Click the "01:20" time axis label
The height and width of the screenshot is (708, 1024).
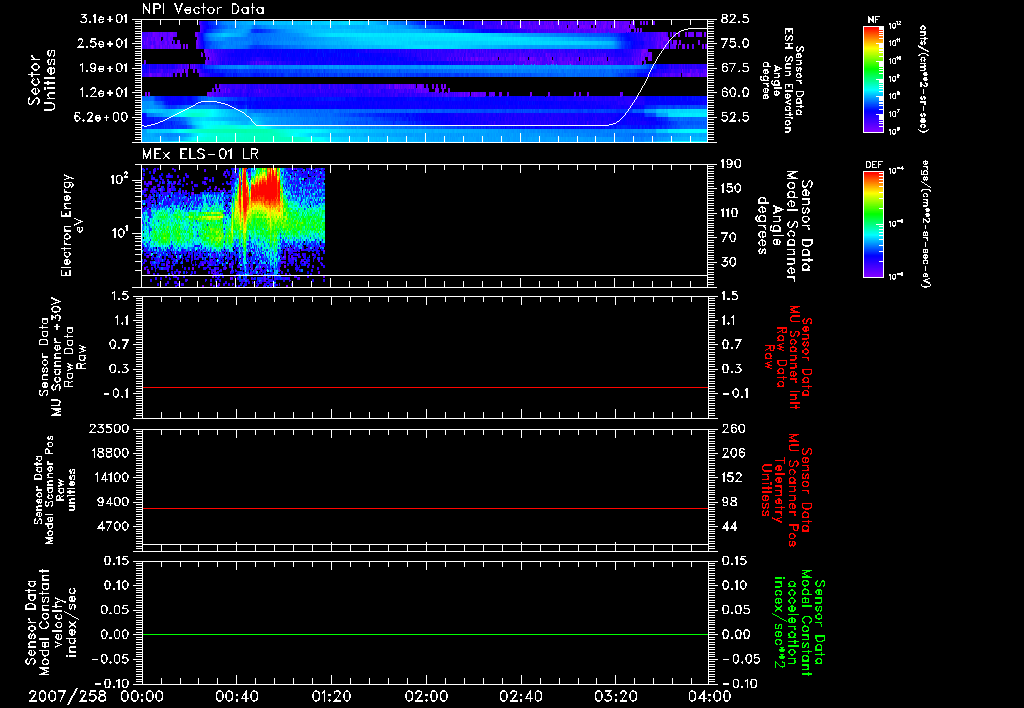331,696
